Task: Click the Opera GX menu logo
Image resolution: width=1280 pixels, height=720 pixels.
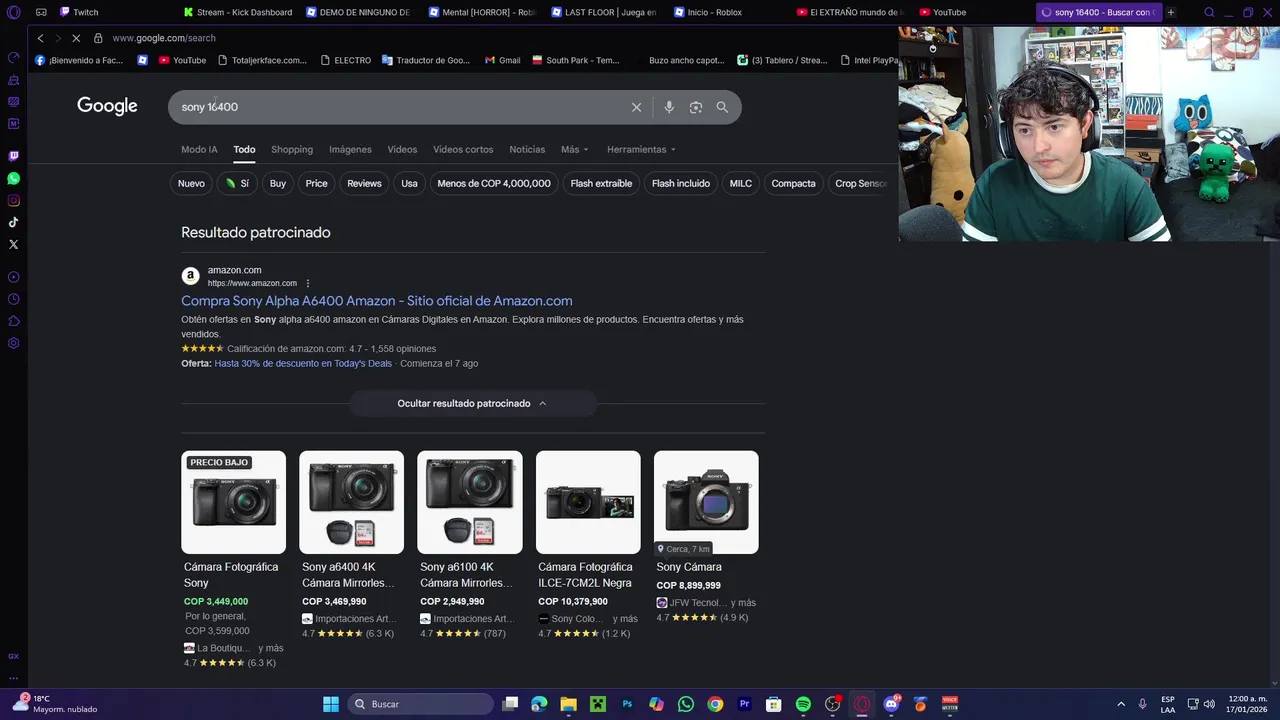Action: coord(13,13)
